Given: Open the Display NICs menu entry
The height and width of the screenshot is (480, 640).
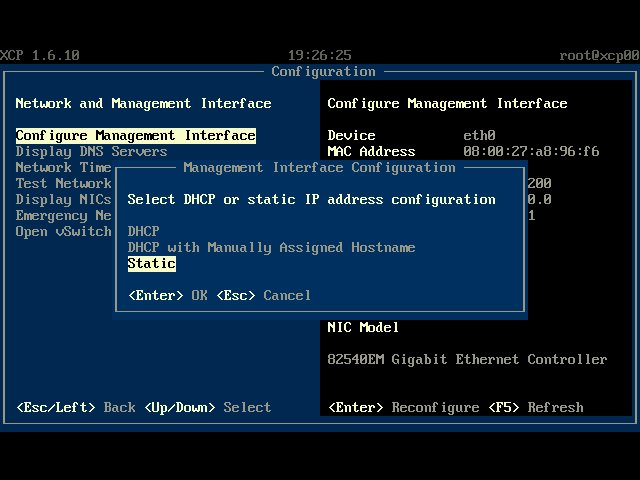Looking at the screenshot, I should click(x=63, y=199).
